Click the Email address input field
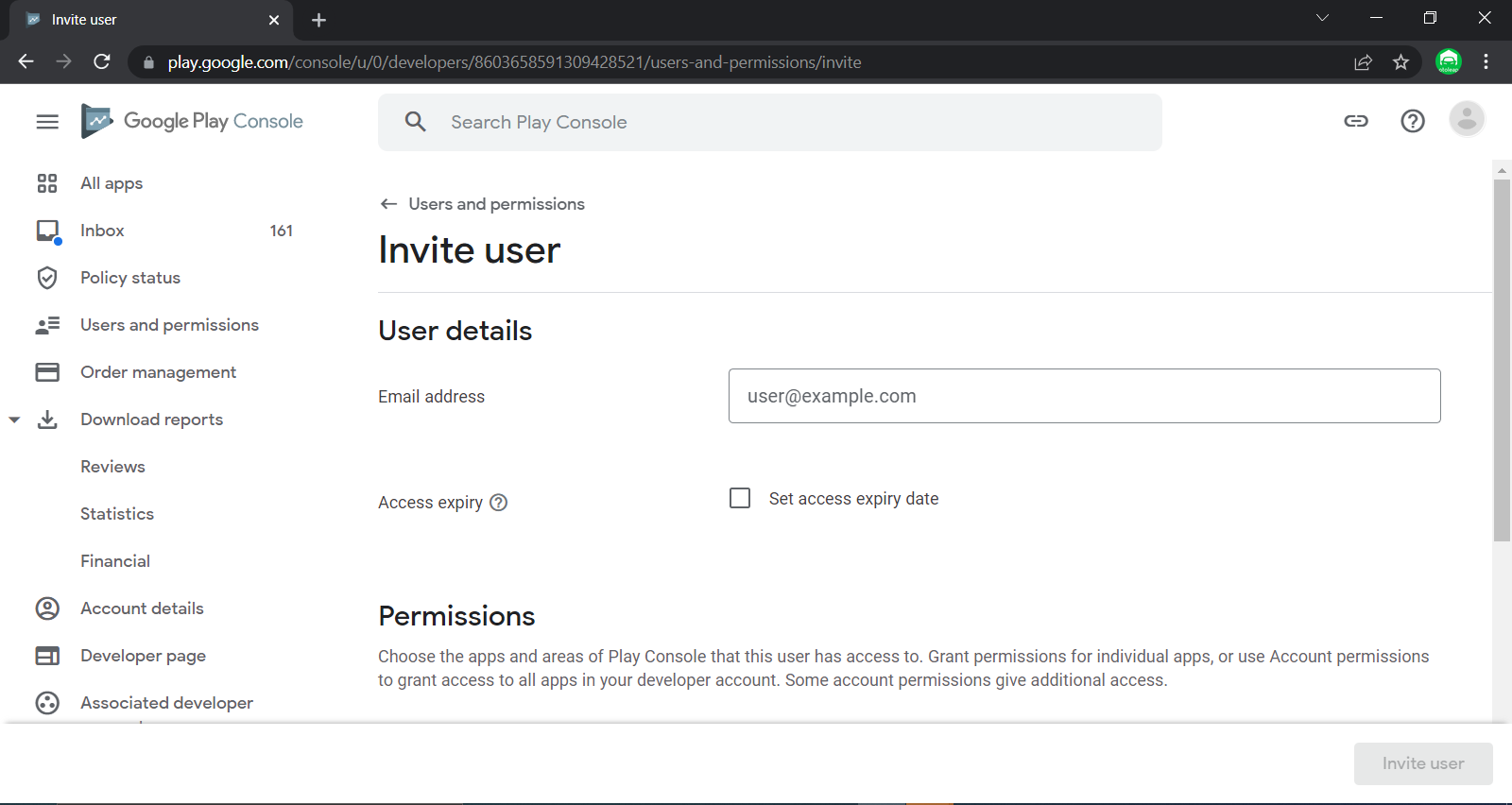The image size is (1512, 805). tap(1085, 396)
